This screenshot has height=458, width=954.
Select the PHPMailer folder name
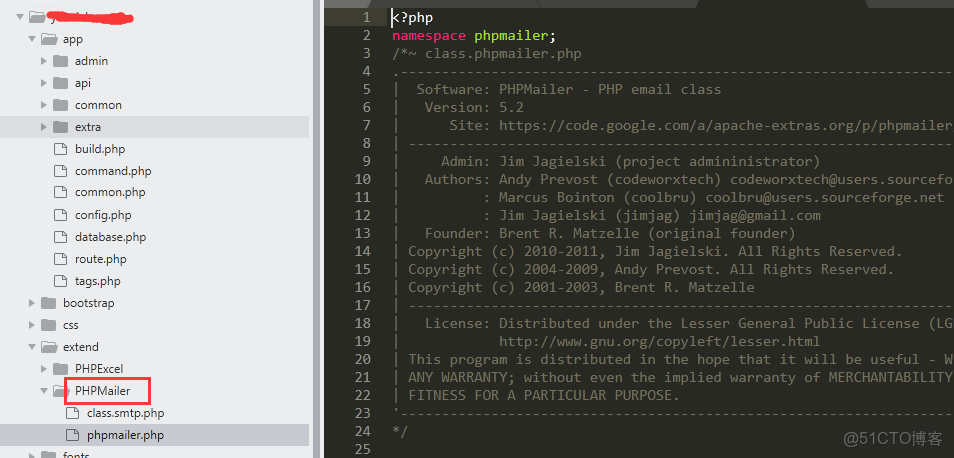coord(102,390)
